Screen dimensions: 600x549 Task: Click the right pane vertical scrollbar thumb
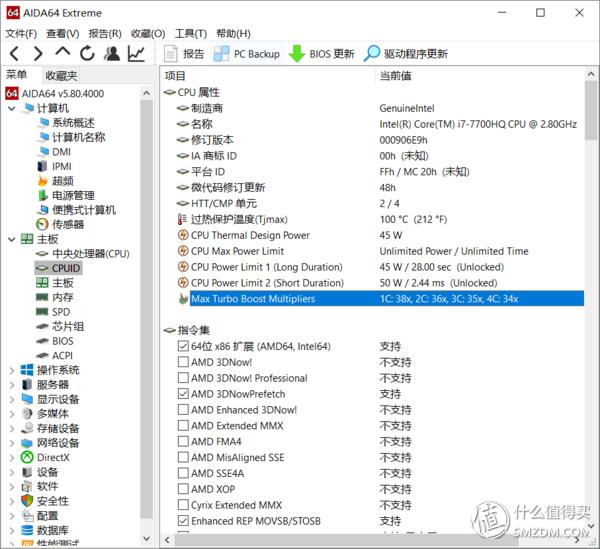[592, 111]
